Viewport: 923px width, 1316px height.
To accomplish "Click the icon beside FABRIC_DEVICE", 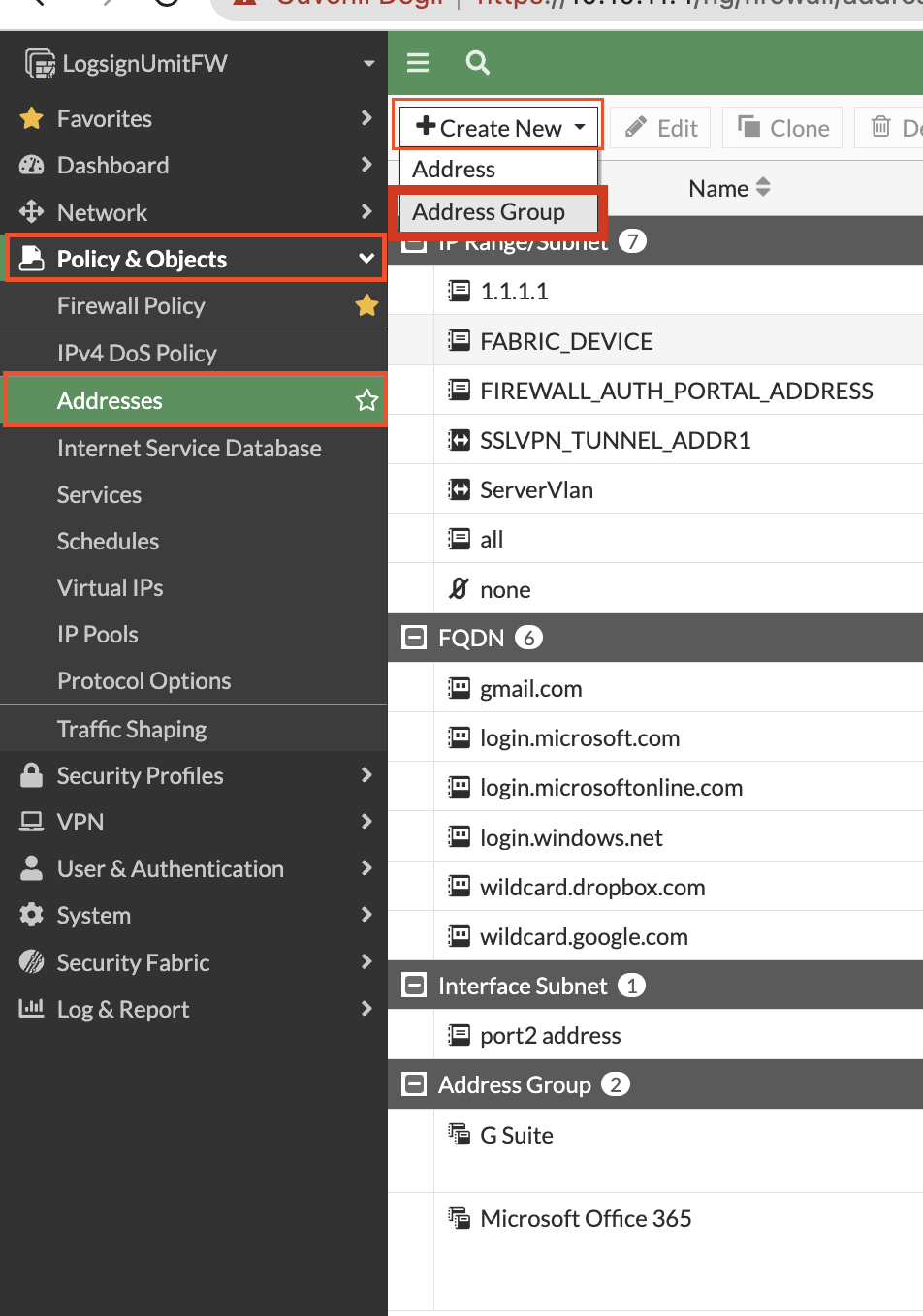I will (459, 340).
